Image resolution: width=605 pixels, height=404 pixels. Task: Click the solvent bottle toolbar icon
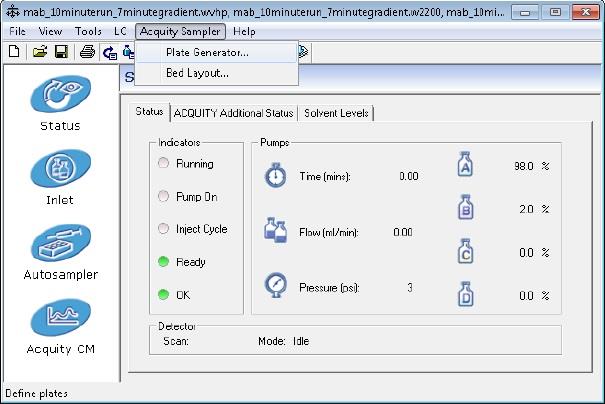[128, 51]
